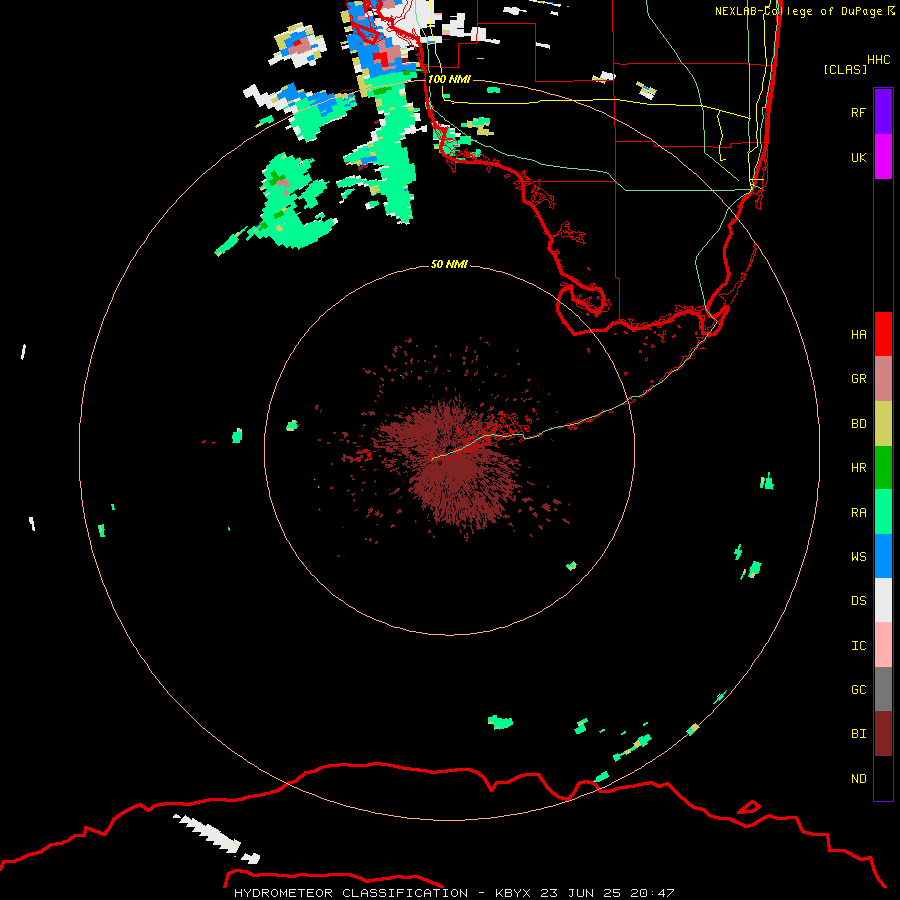The height and width of the screenshot is (900, 900).
Task: Click the IC pink legend swatch
Action: click(x=883, y=645)
